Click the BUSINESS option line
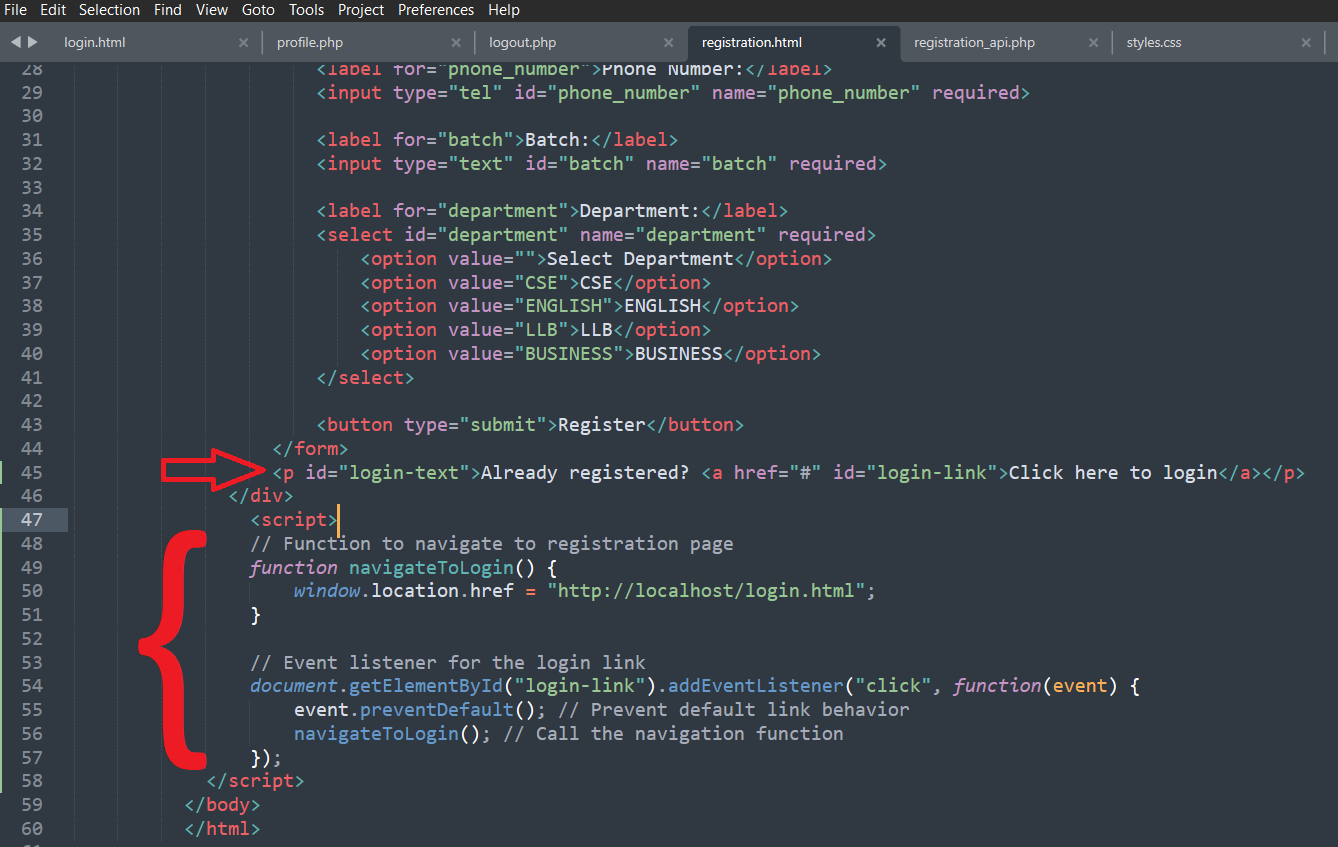The image size is (1338, 847). pyautogui.click(x=591, y=354)
